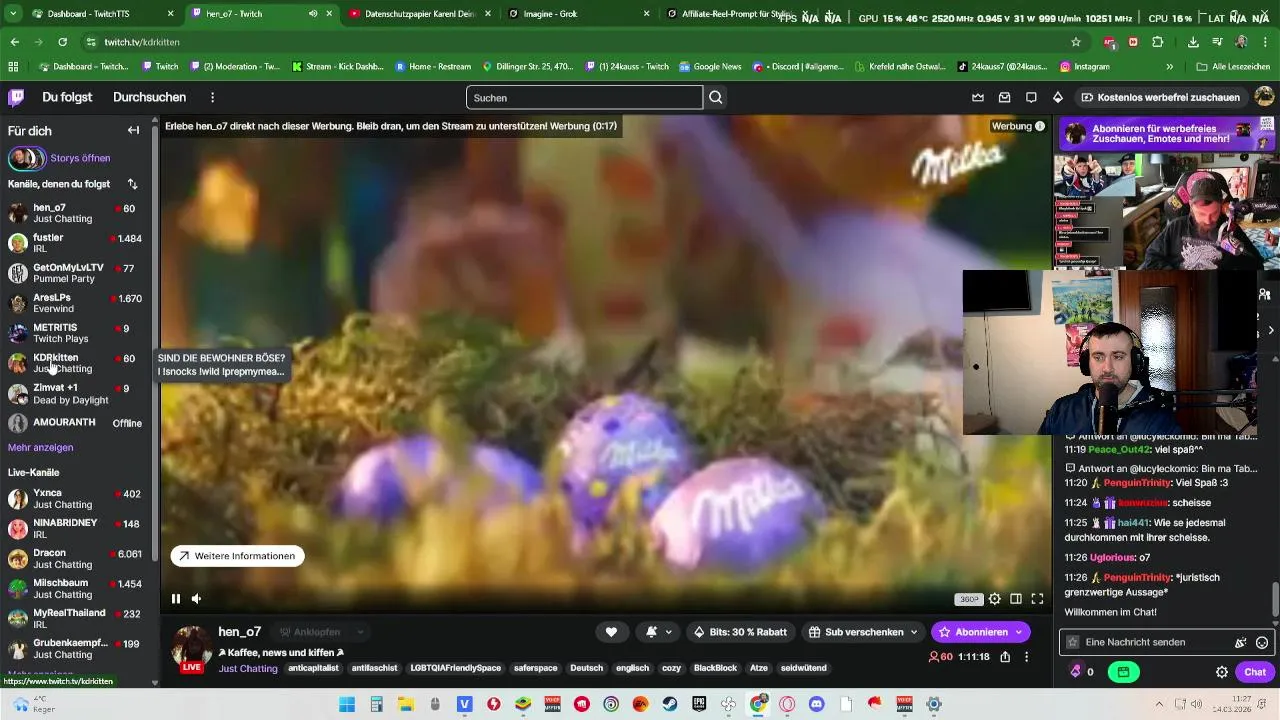
Task: Show more bookmarks chevron
Action: (1169, 66)
